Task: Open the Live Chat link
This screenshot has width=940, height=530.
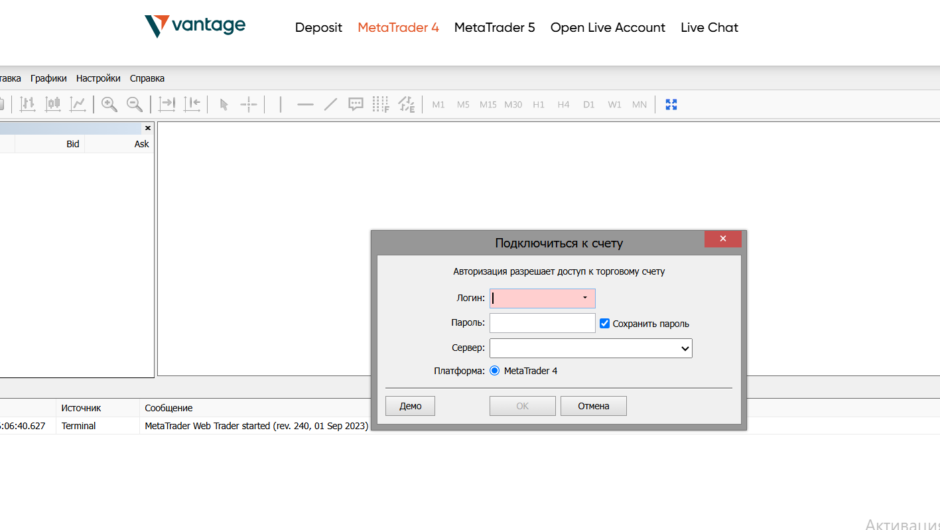Action: pyautogui.click(x=709, y=28)
